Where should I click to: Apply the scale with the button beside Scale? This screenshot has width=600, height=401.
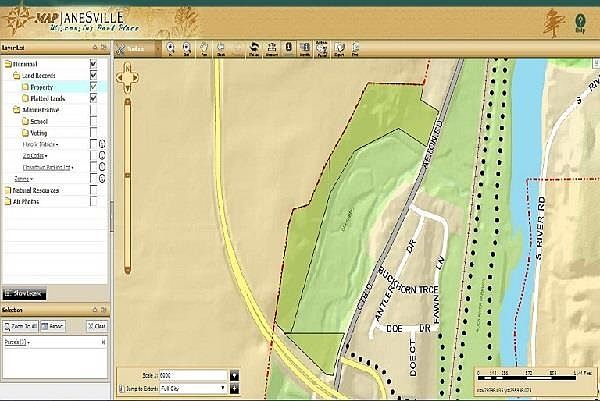(x=235, y=376)
